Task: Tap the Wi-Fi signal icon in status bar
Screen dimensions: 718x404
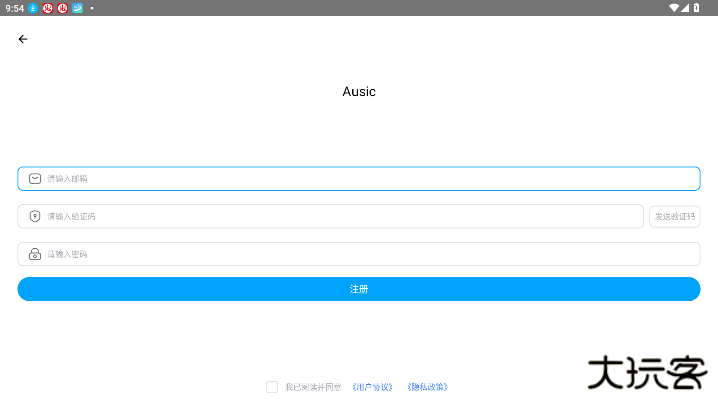Action: (674, 8)
